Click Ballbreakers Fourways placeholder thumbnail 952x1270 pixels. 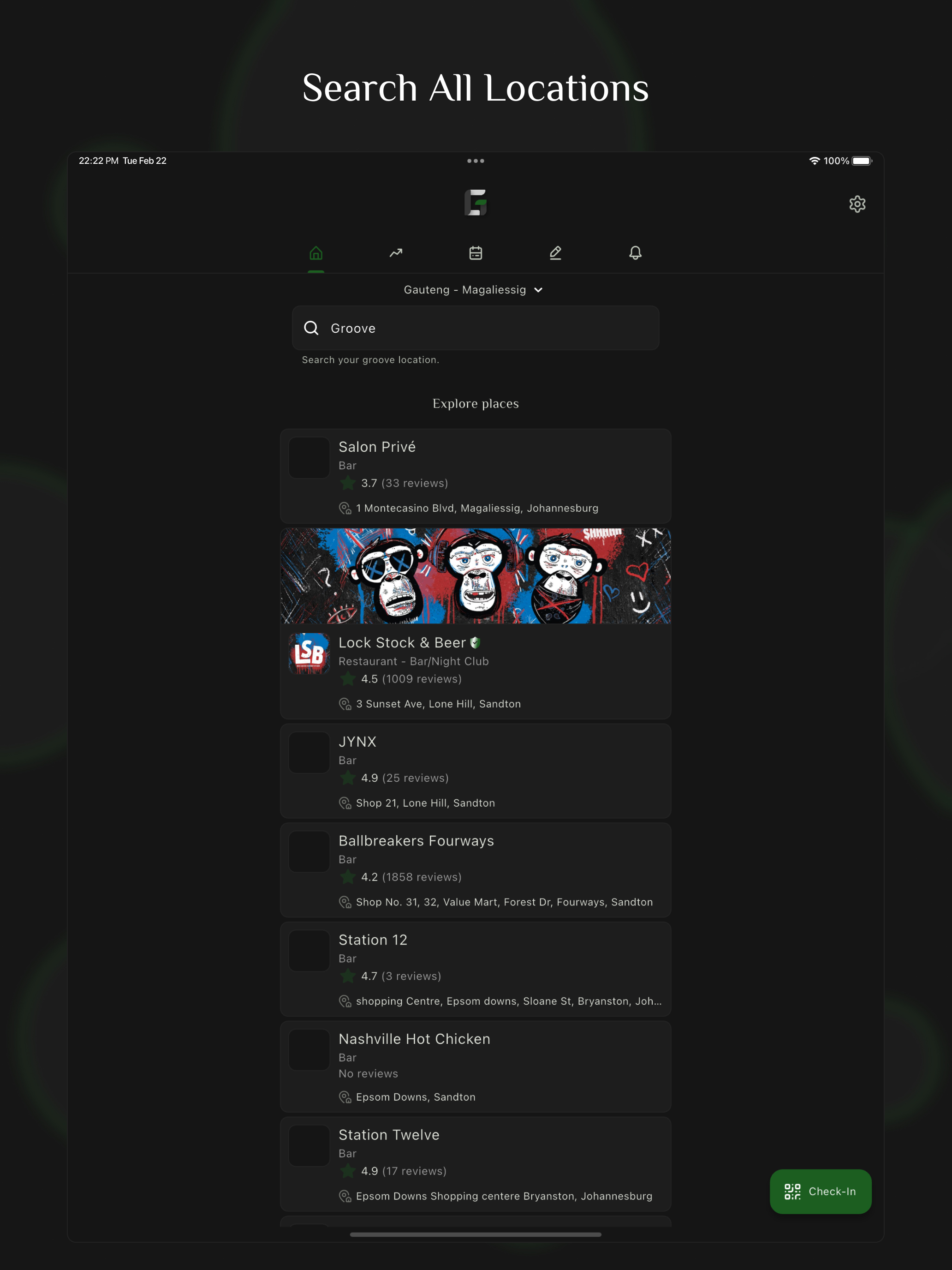[309, 852]
